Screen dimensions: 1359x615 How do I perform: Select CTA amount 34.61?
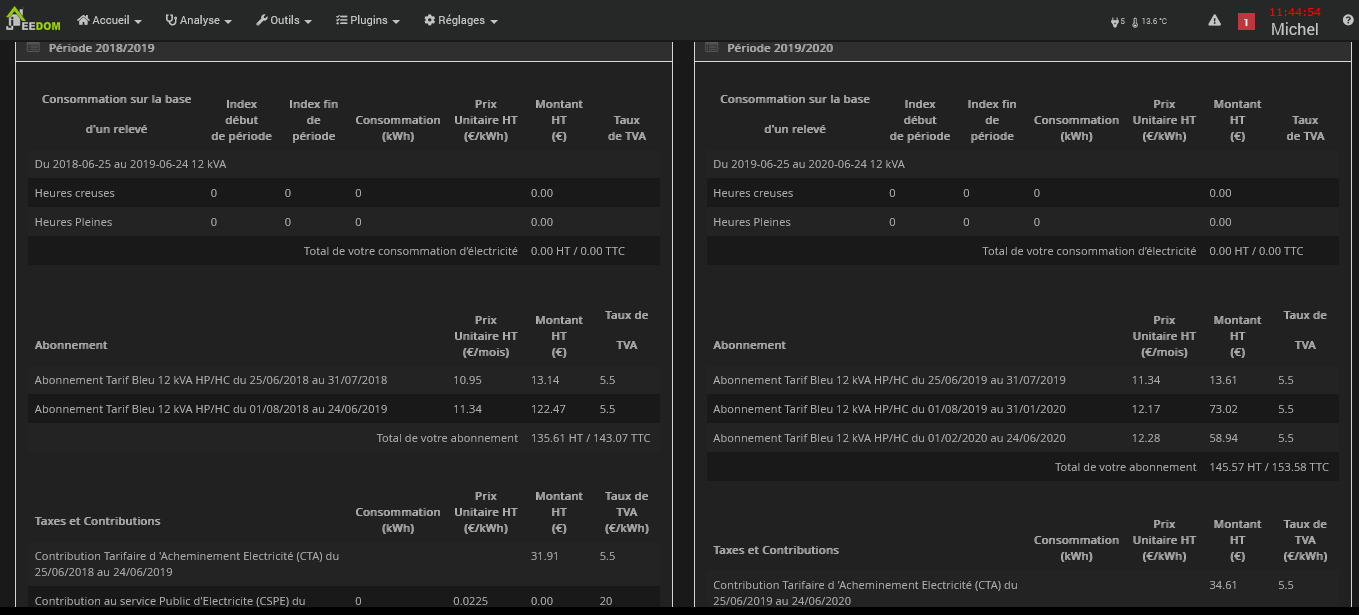pyautogui.click(x=1224, y=585)
